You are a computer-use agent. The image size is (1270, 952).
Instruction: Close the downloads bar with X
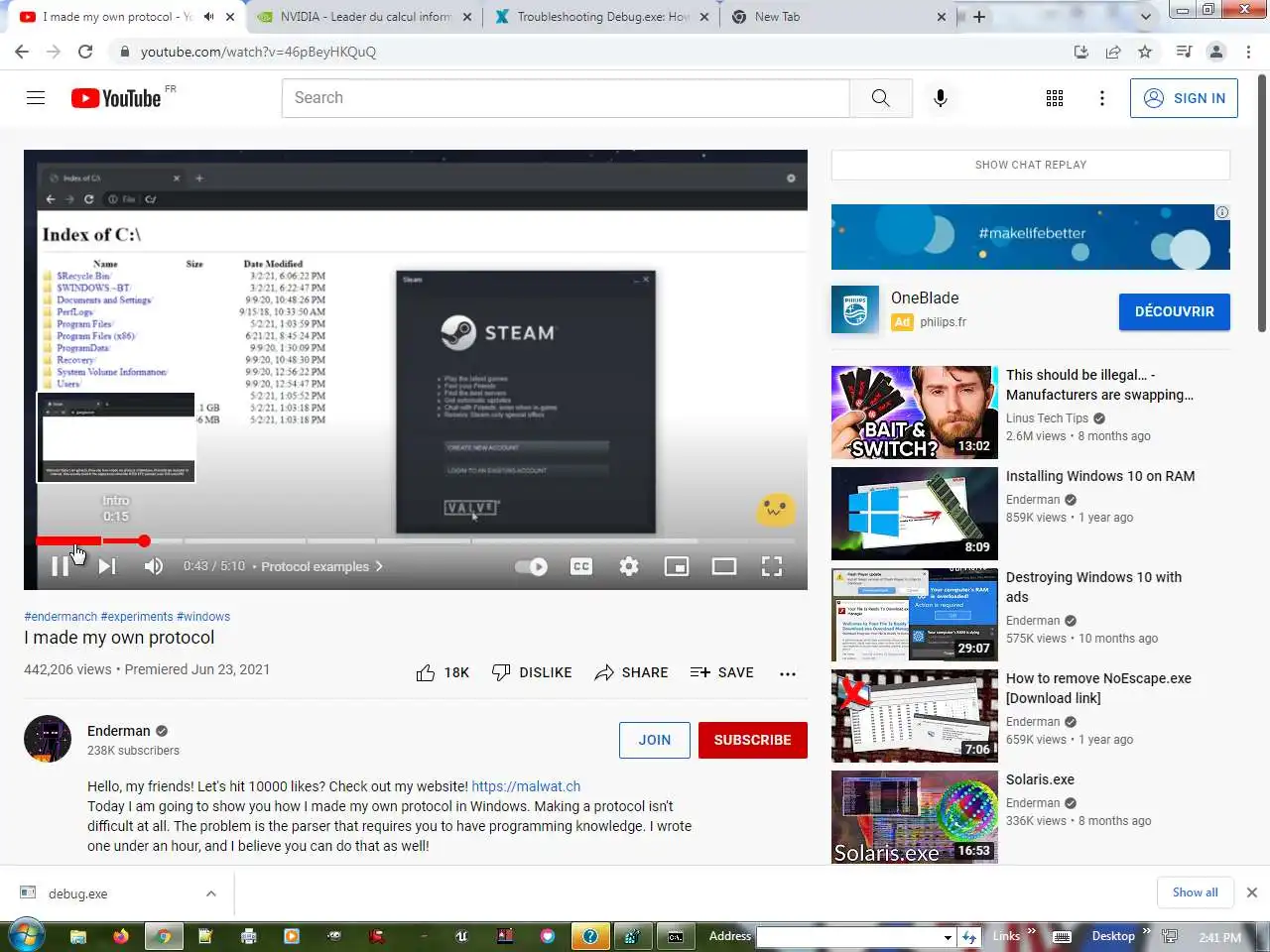coord(1252,892)
